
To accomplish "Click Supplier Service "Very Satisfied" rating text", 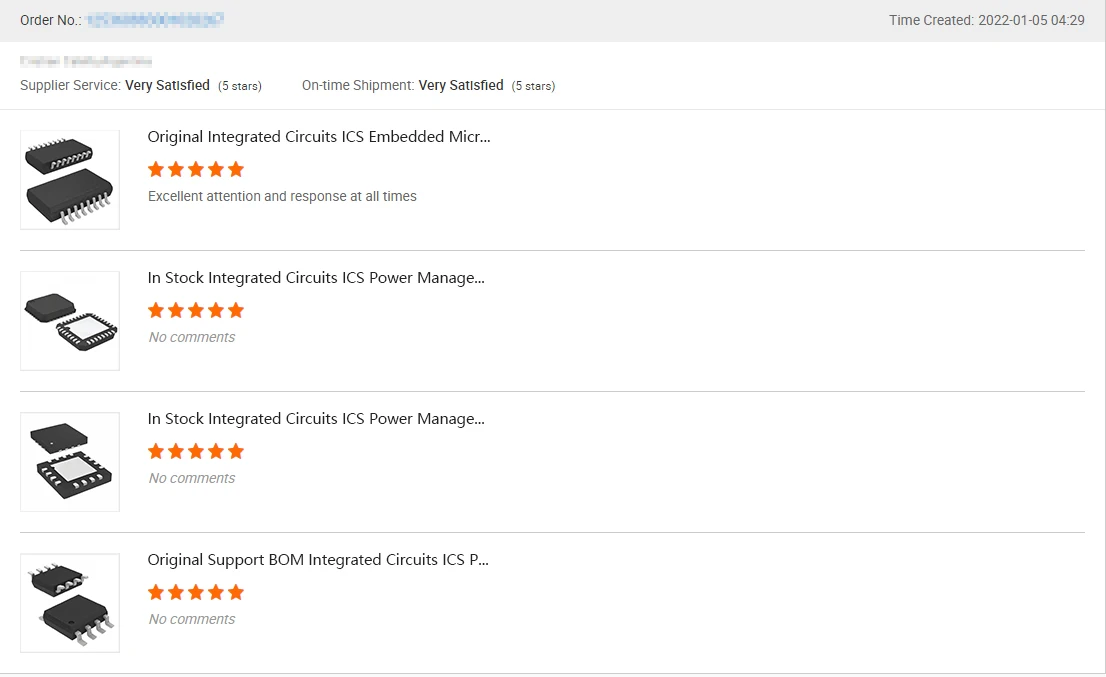I will [x=167, y=86].
